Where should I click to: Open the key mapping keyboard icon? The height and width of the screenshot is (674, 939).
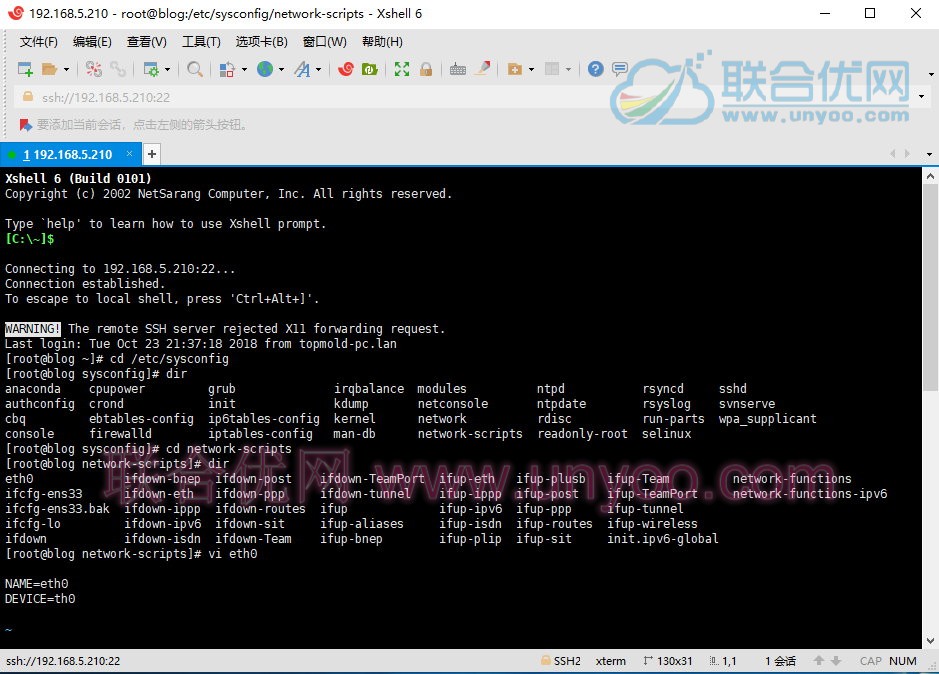[458, 69]
